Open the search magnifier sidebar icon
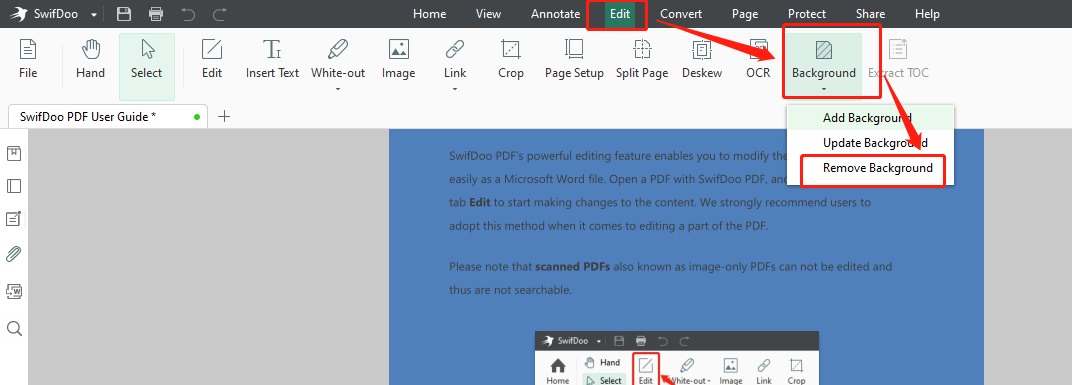This screenshot has width=1072, height=385. tap(14, 329)
